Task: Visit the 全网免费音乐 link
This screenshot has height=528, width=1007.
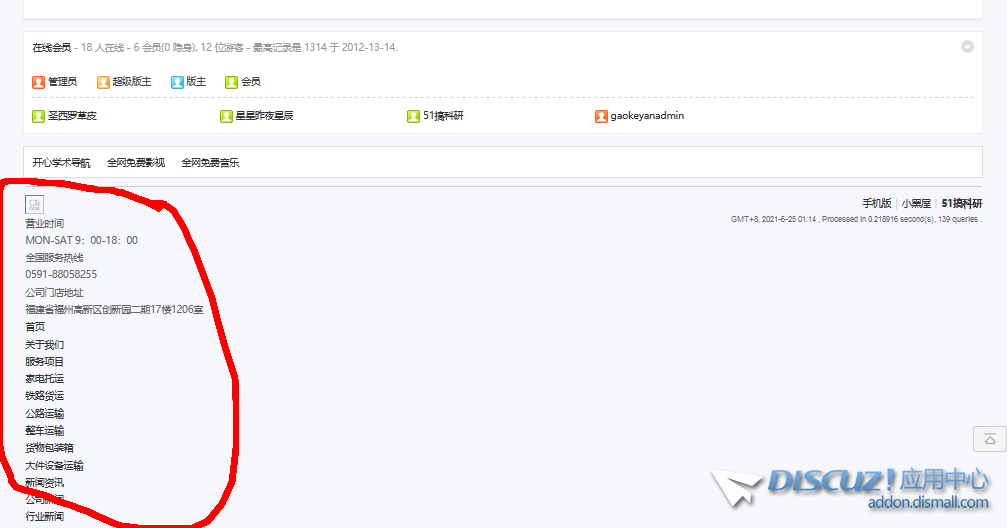Action: click(210, 162)
